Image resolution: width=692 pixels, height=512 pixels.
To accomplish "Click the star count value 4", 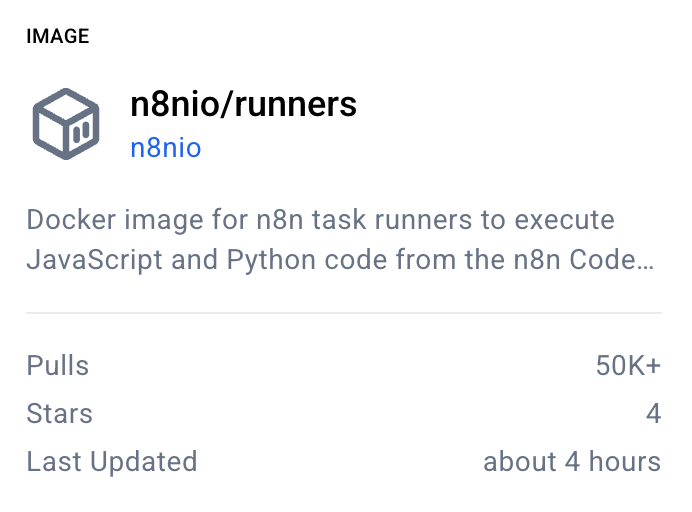I will tap(653, 414).
